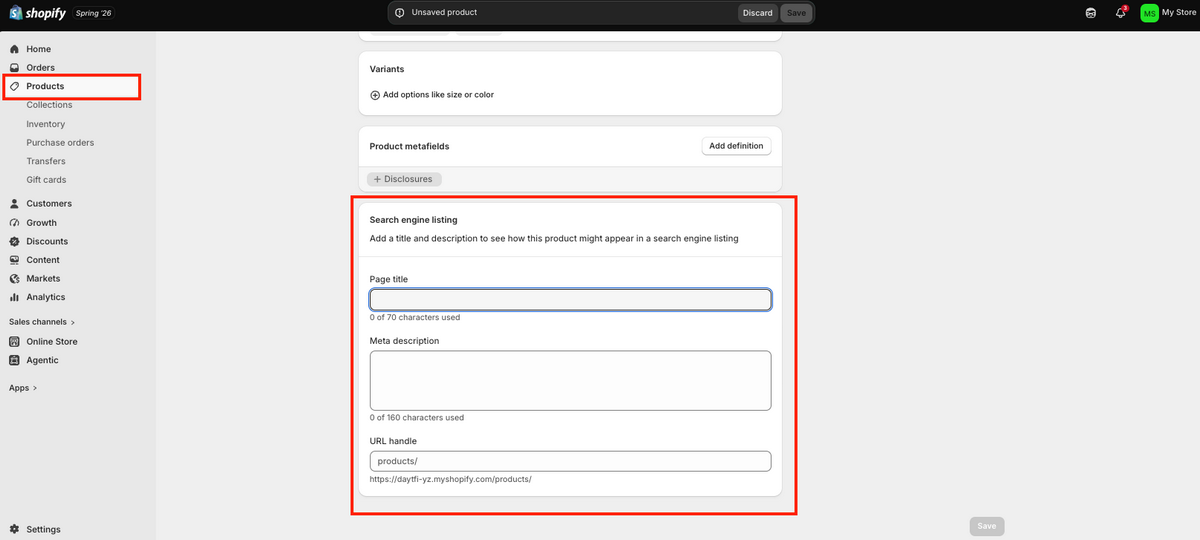Click Add definition in Product metafields
Viewport: 1200px width, 540px height.
click(x=736, y=146)
